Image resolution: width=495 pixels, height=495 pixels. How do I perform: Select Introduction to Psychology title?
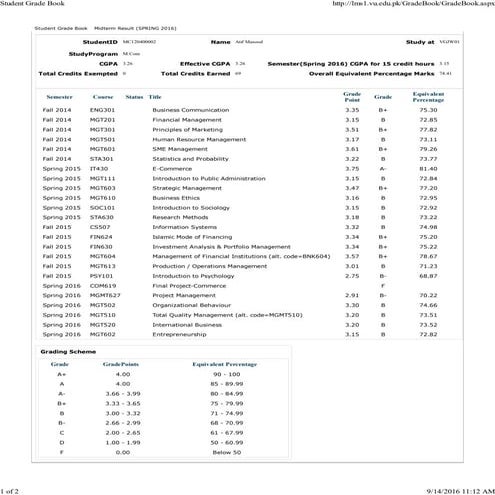[x=193, y=276]
